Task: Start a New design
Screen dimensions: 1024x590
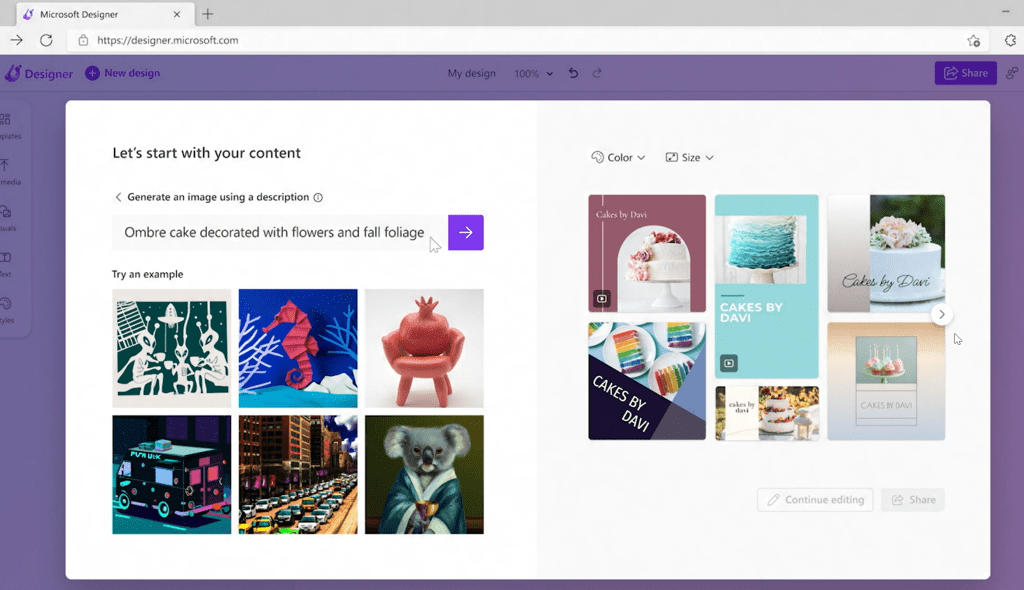Action: coord(122,73)
